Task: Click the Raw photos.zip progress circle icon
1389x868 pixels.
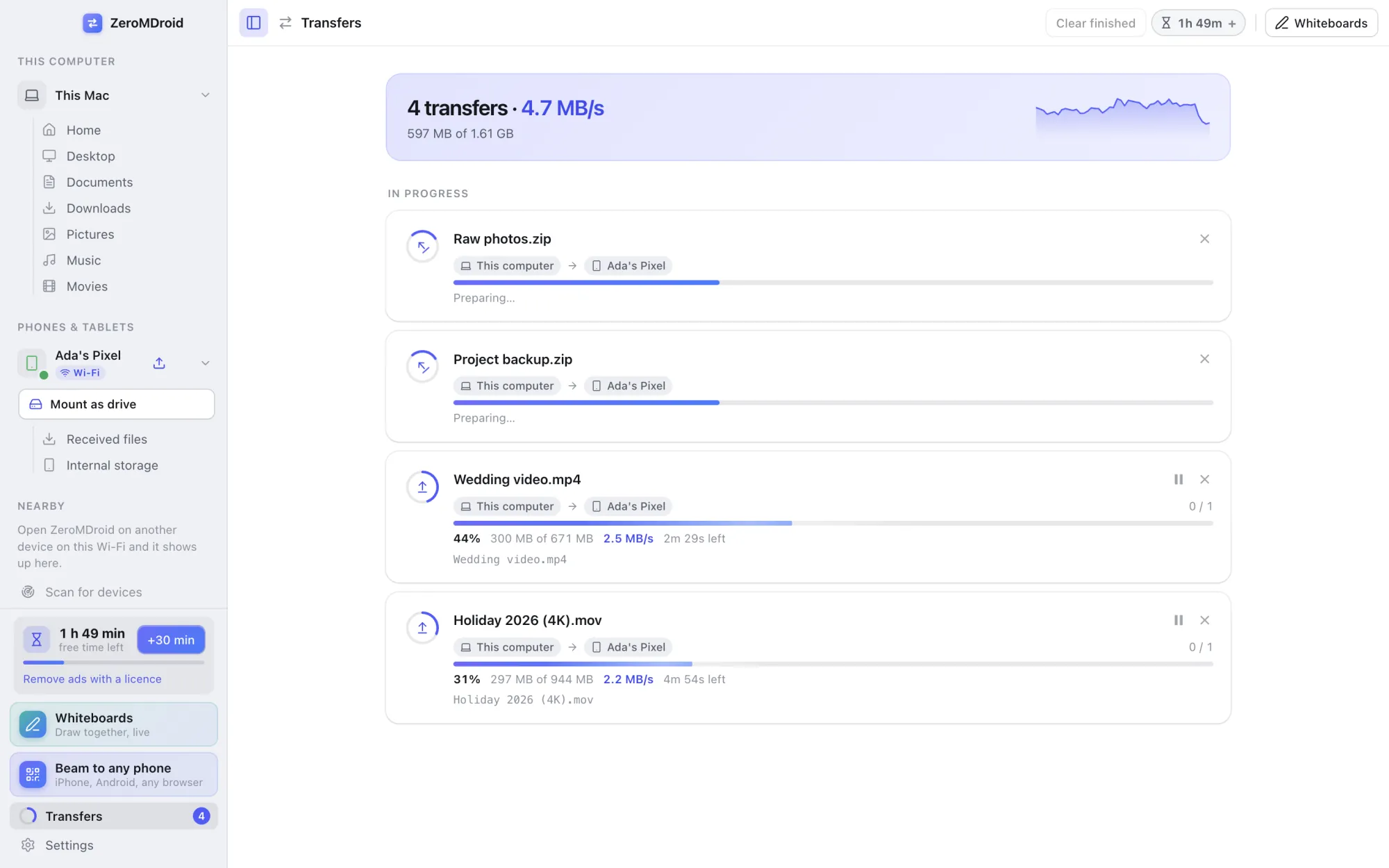Action: (x=422, y=247)
